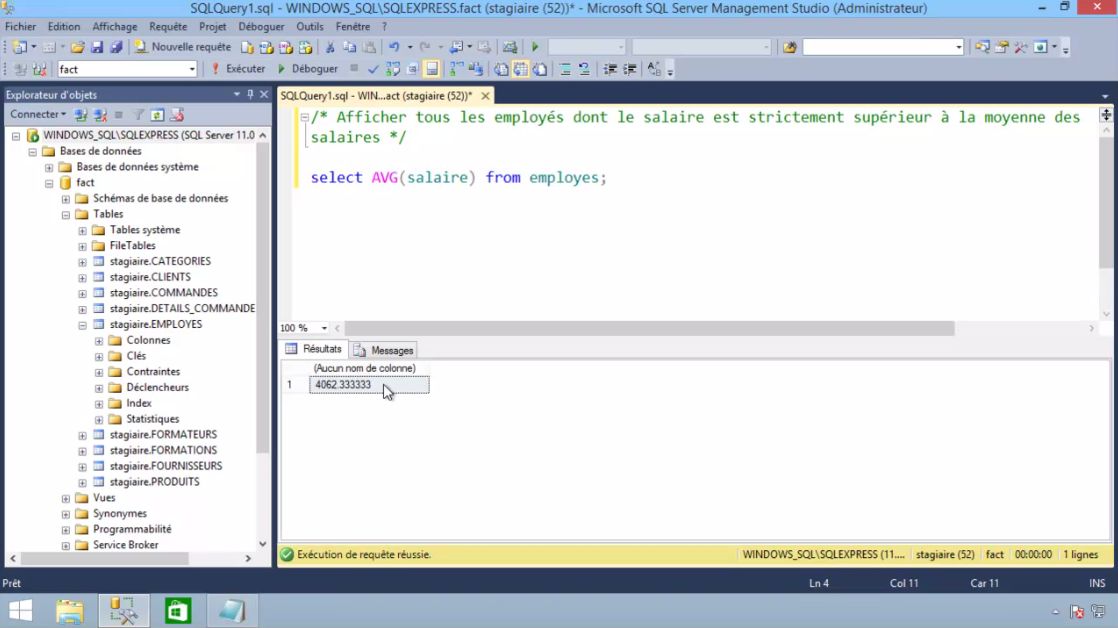Select the results to grid icon

pyautogui.click(x=520, y=69)
